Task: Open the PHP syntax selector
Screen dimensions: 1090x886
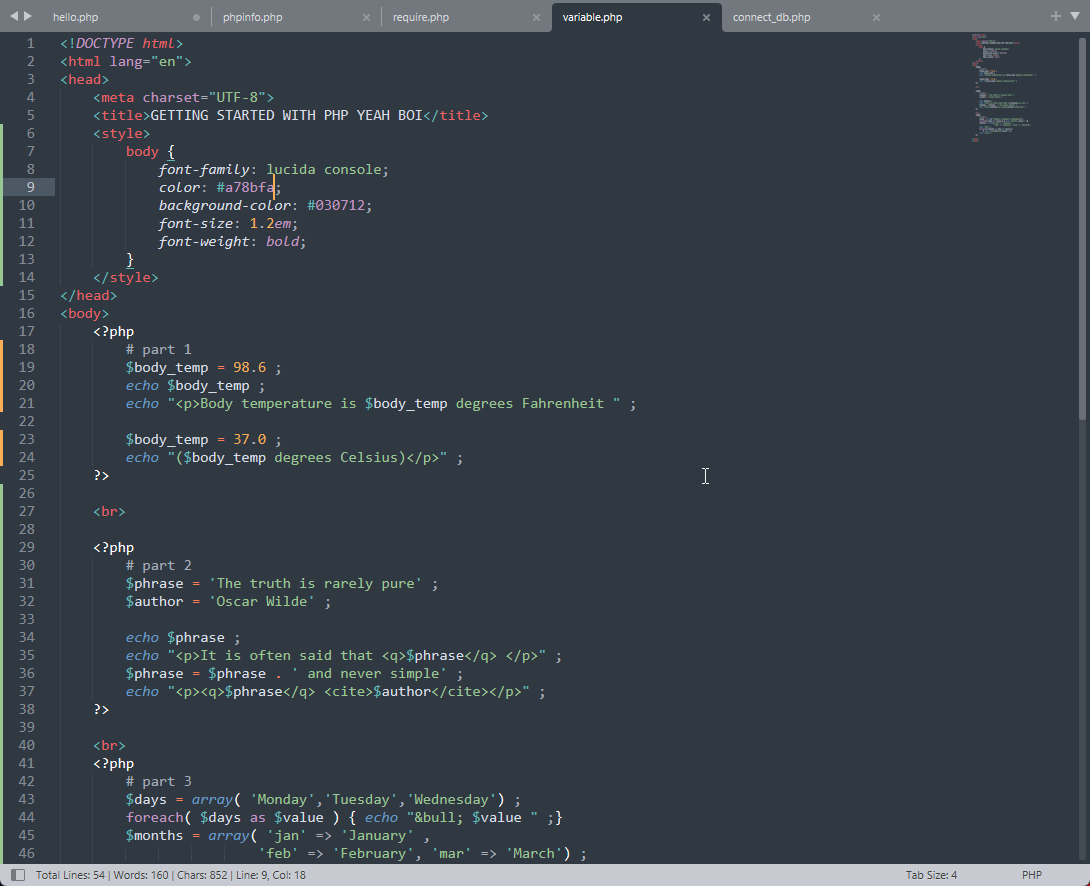Action: [1032, 875]
